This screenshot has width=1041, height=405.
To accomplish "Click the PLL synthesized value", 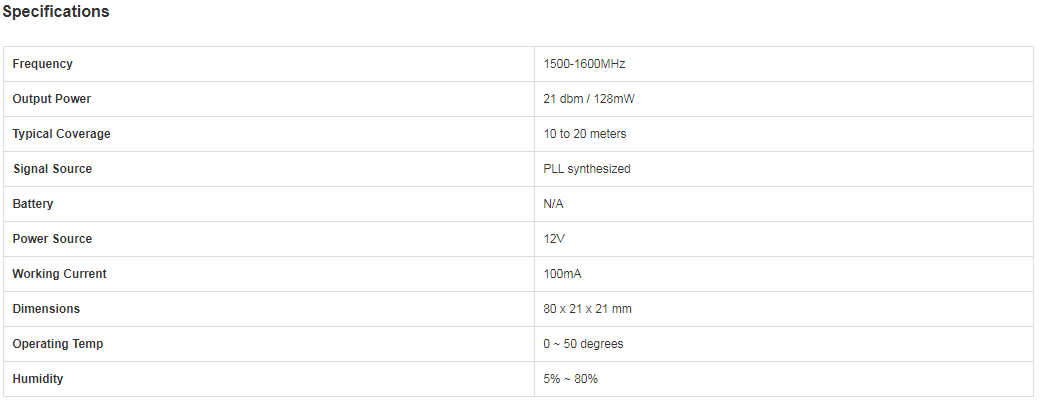I will (587, 169).
